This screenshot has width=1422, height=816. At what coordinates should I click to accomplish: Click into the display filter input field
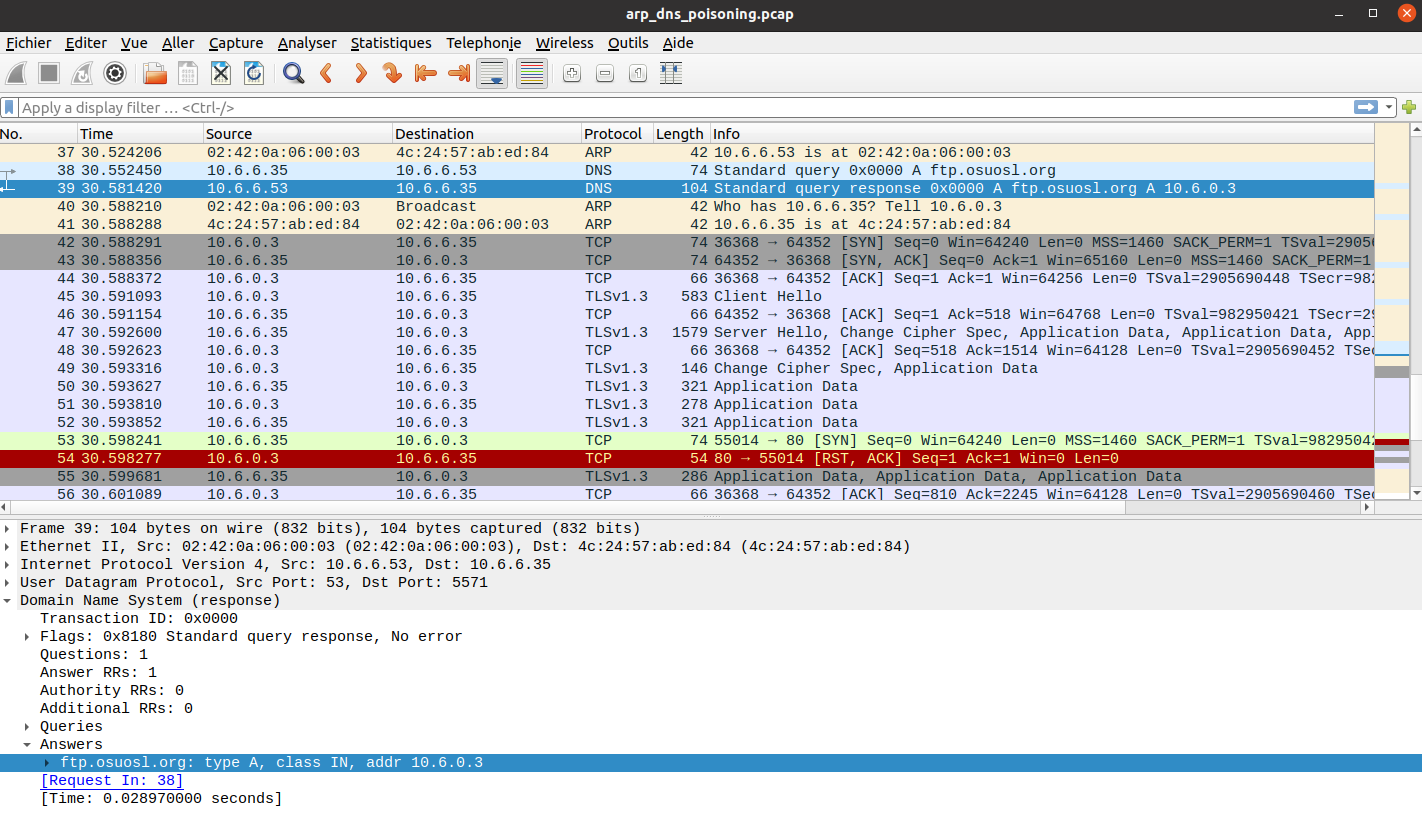coord(685,107)
